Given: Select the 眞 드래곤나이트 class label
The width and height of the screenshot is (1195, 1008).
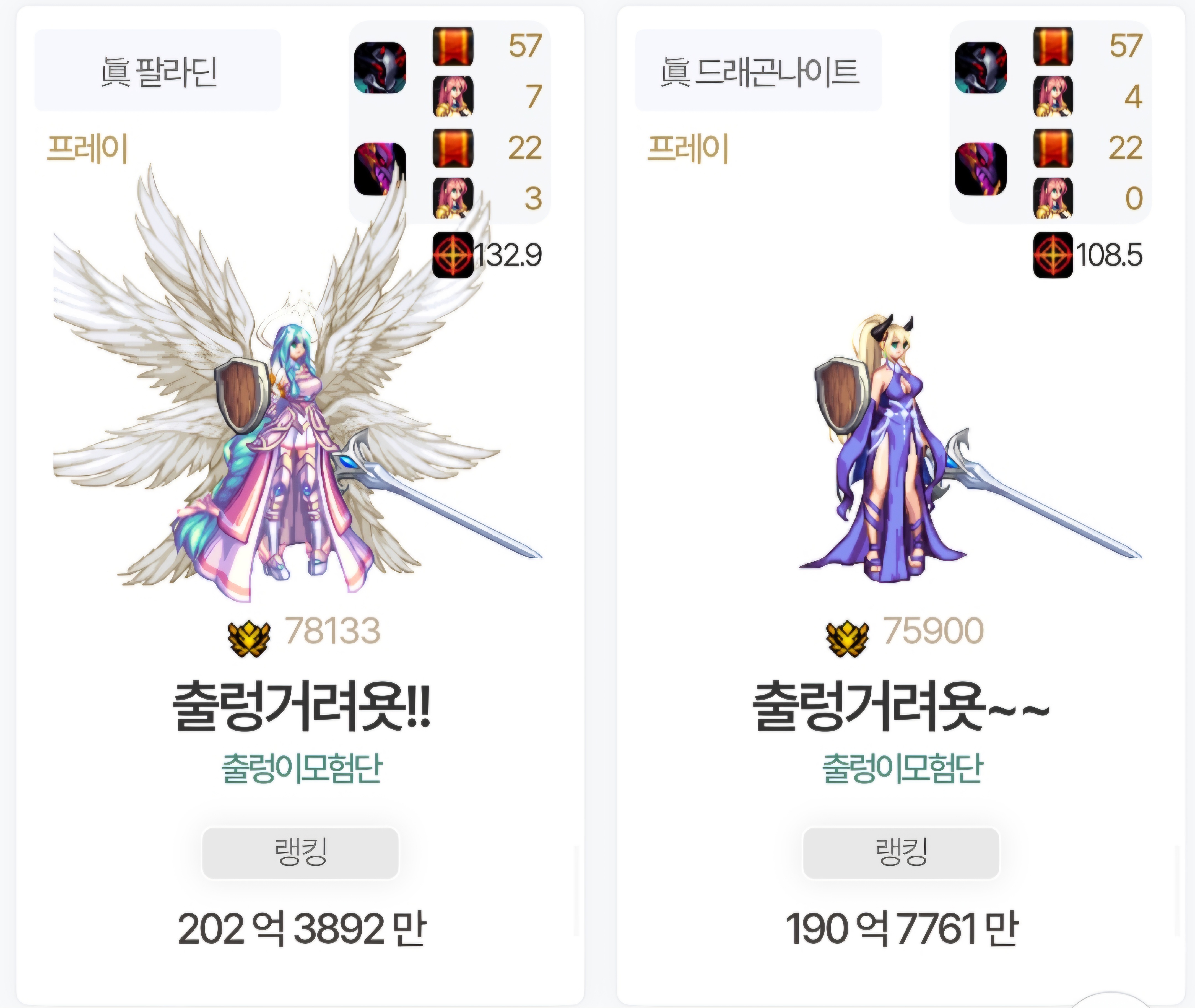Looking at the screenshot, I should [758, 71].
